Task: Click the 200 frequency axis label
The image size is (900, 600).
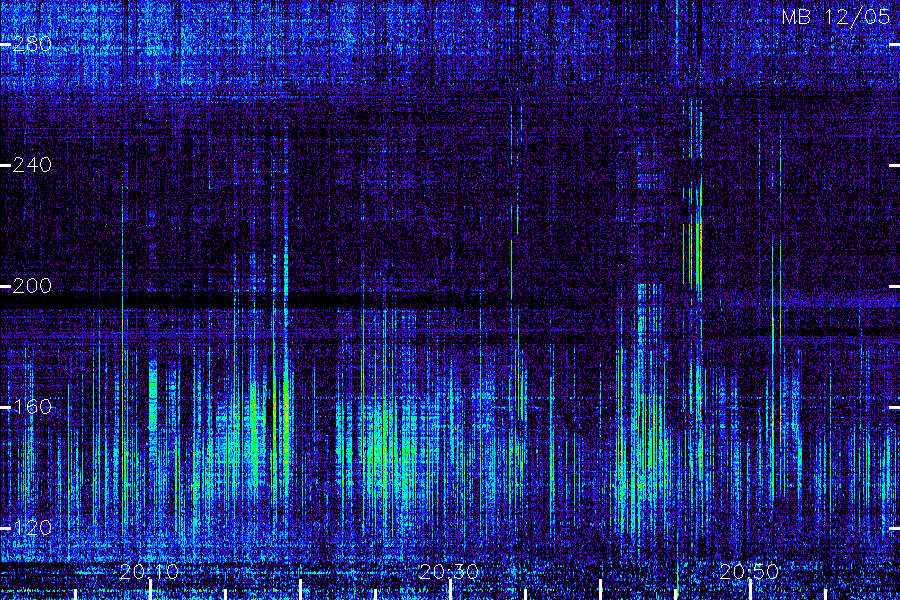Action: pyautogui.click(x=32, y=286)
